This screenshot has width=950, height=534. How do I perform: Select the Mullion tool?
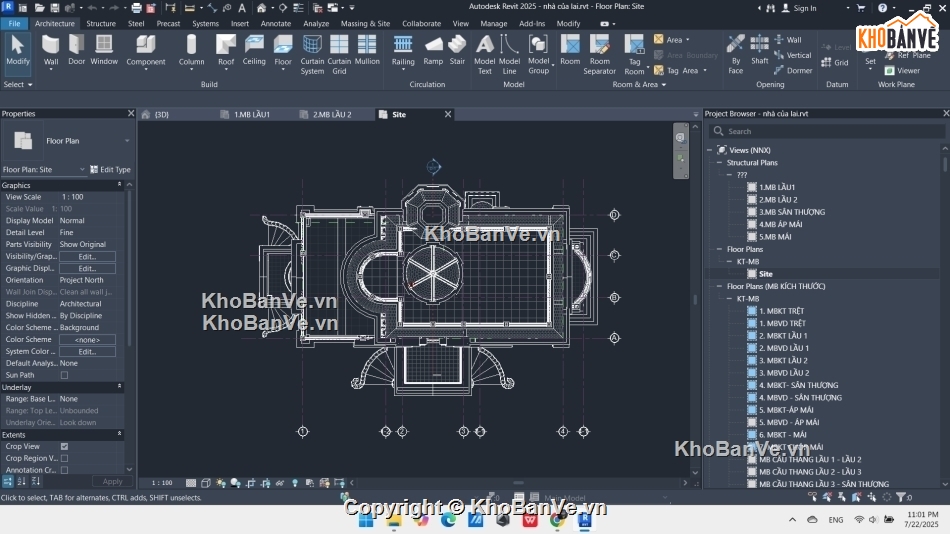point(367,50)
